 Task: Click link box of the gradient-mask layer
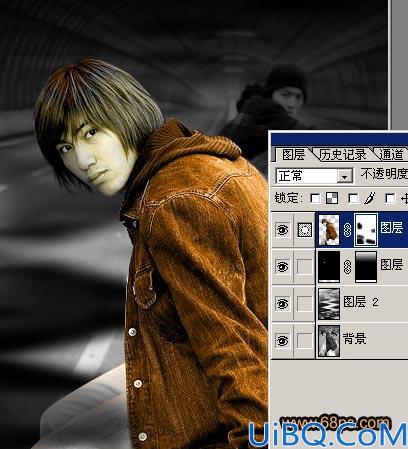coord(304,267)
